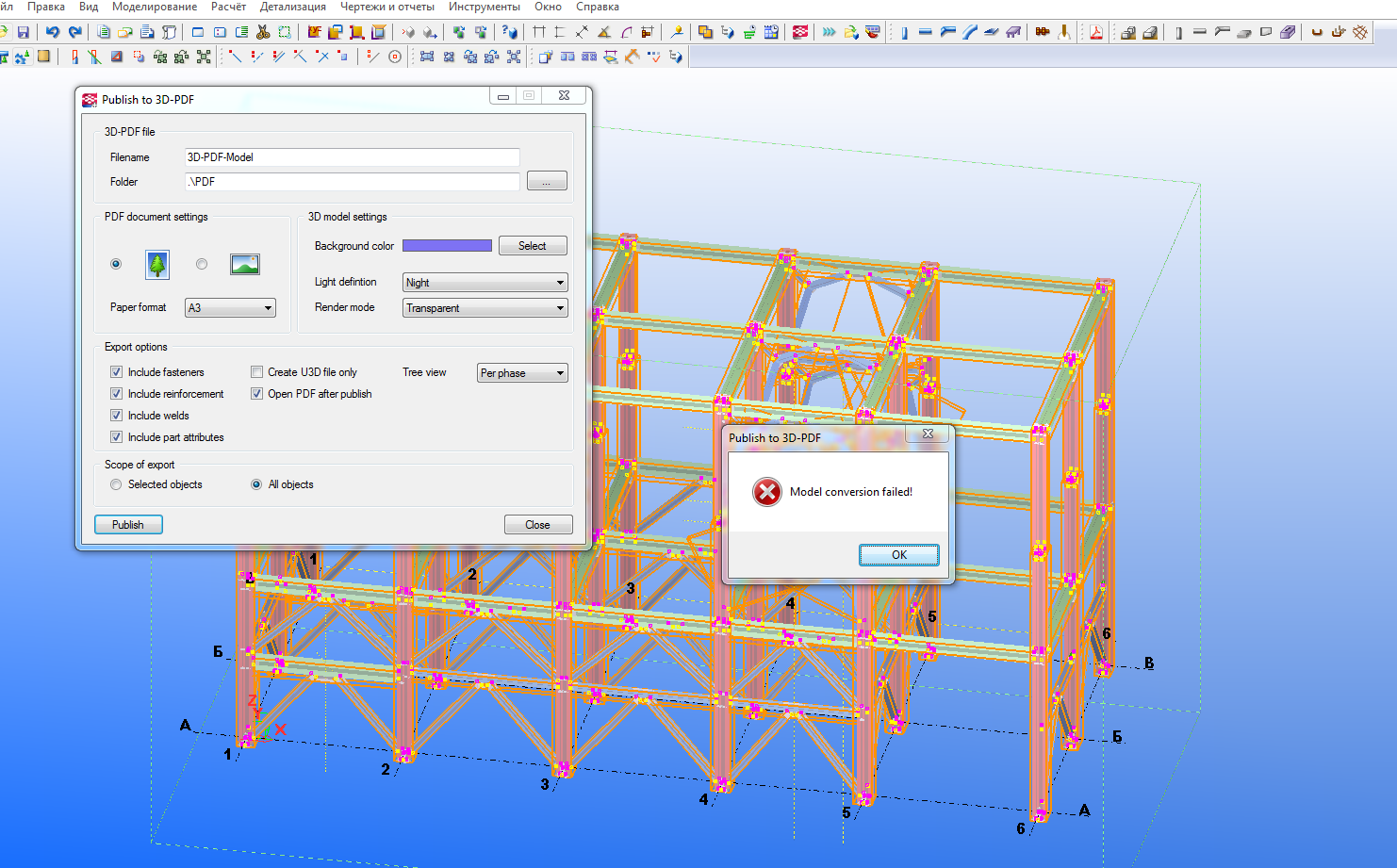Click the red PDF export toolbar icon
1397x868 pixels.
1096,32
